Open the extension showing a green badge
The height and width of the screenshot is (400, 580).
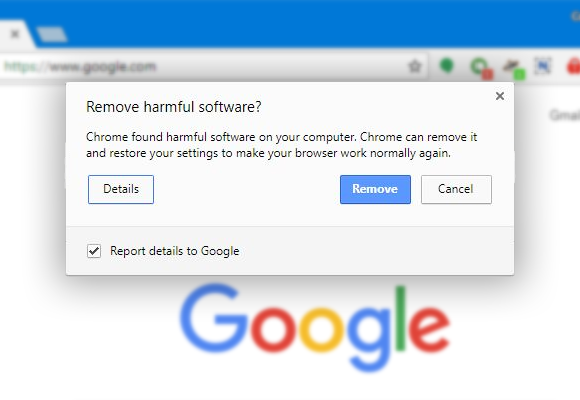tap(514, 69)
